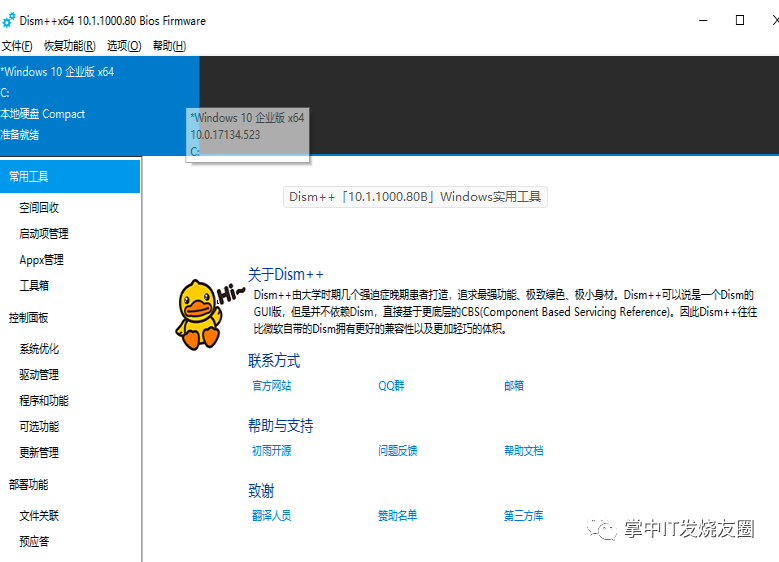Screen dimensions: 779x562
Task: Select the Windows 10 企业版 x64 system tile
Action: [99, 105]
